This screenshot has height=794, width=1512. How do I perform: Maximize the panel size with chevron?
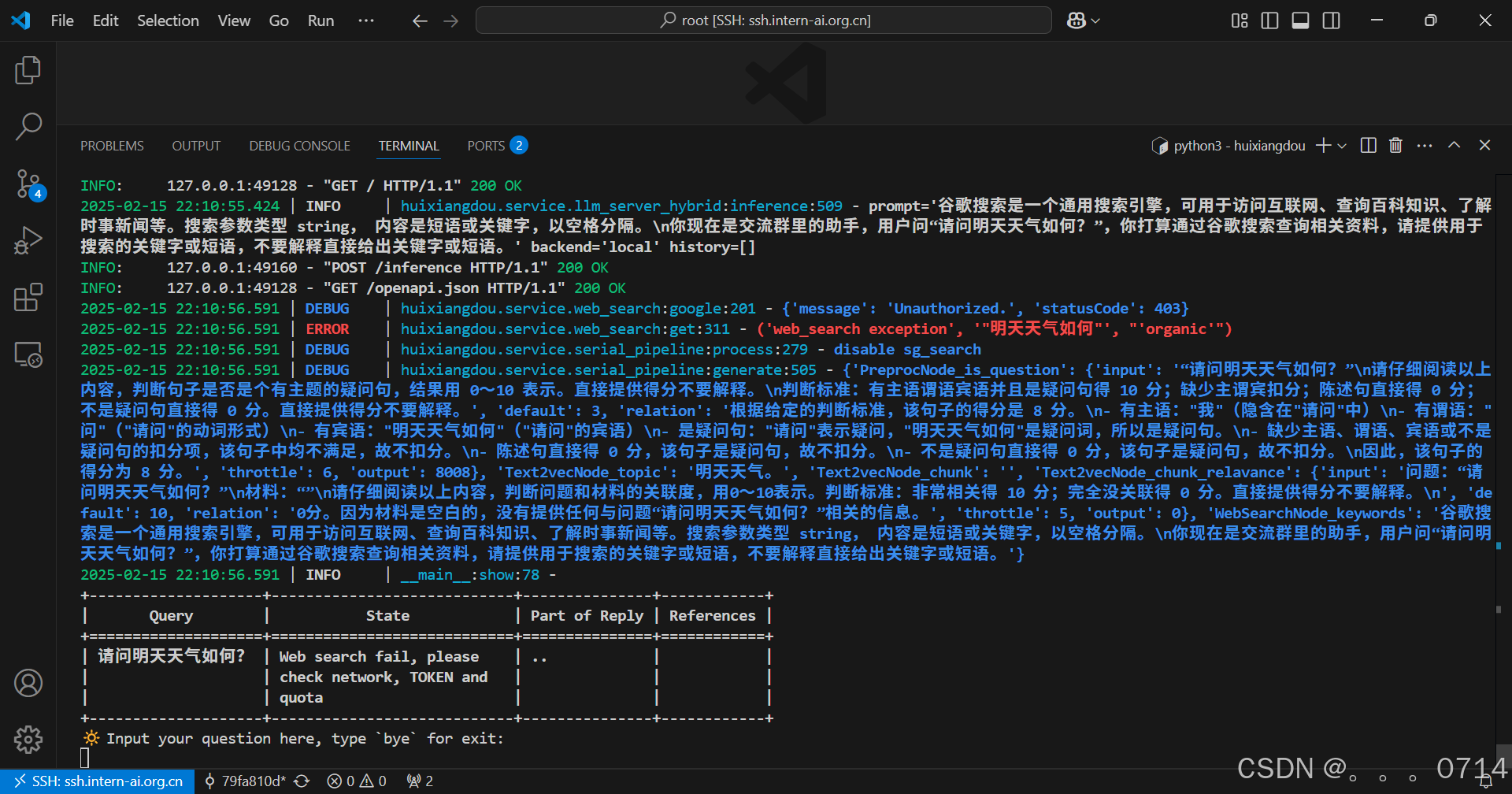[x=1454, y=146]
